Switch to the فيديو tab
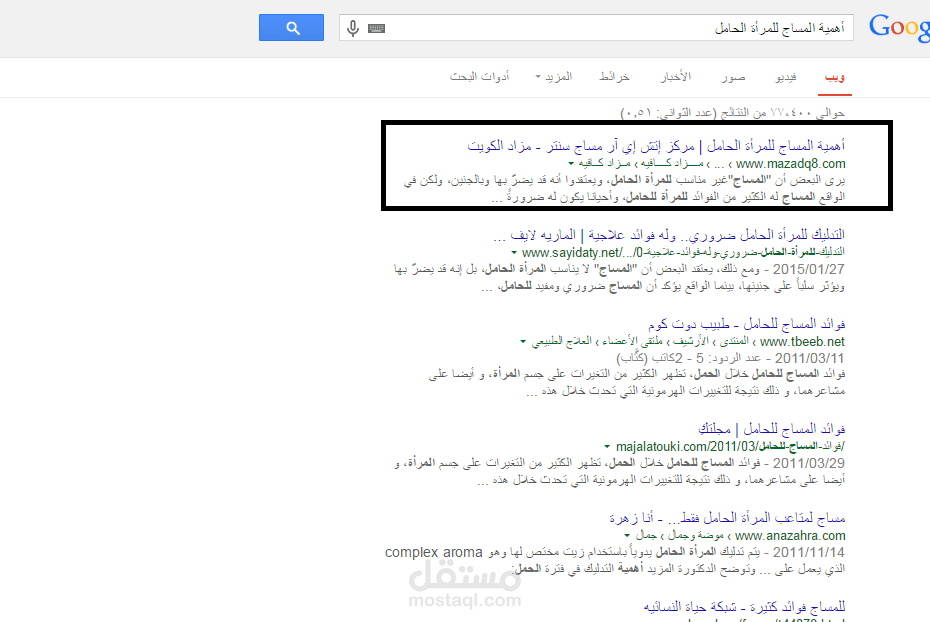 pos(786,77)
